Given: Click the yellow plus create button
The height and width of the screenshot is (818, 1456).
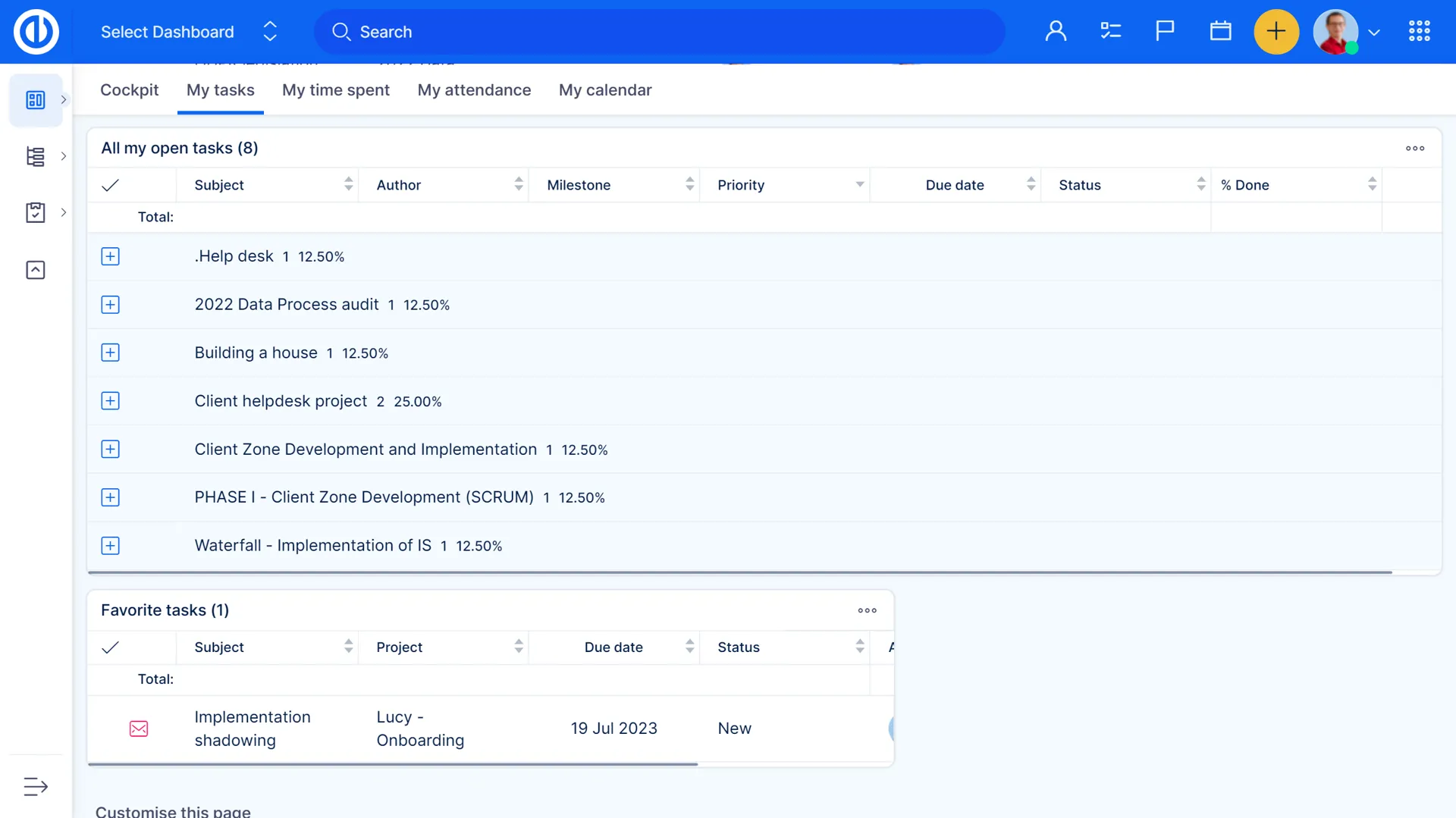Looking at the screenshot, I should click(1276, 32).
